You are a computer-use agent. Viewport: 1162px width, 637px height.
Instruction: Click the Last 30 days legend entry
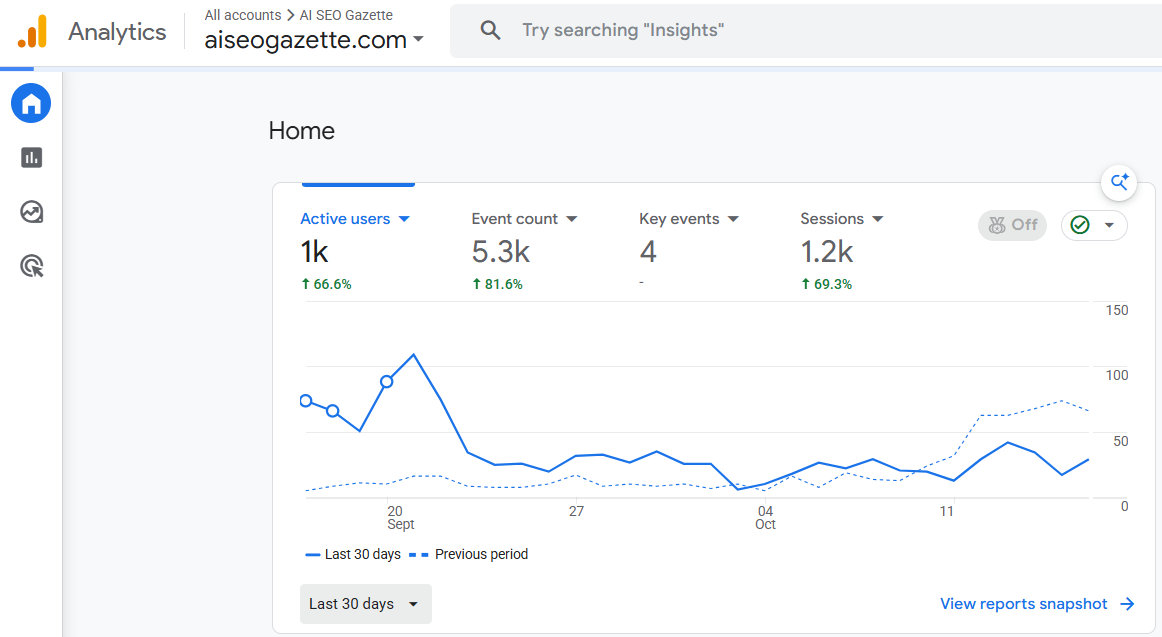point(353,554)
